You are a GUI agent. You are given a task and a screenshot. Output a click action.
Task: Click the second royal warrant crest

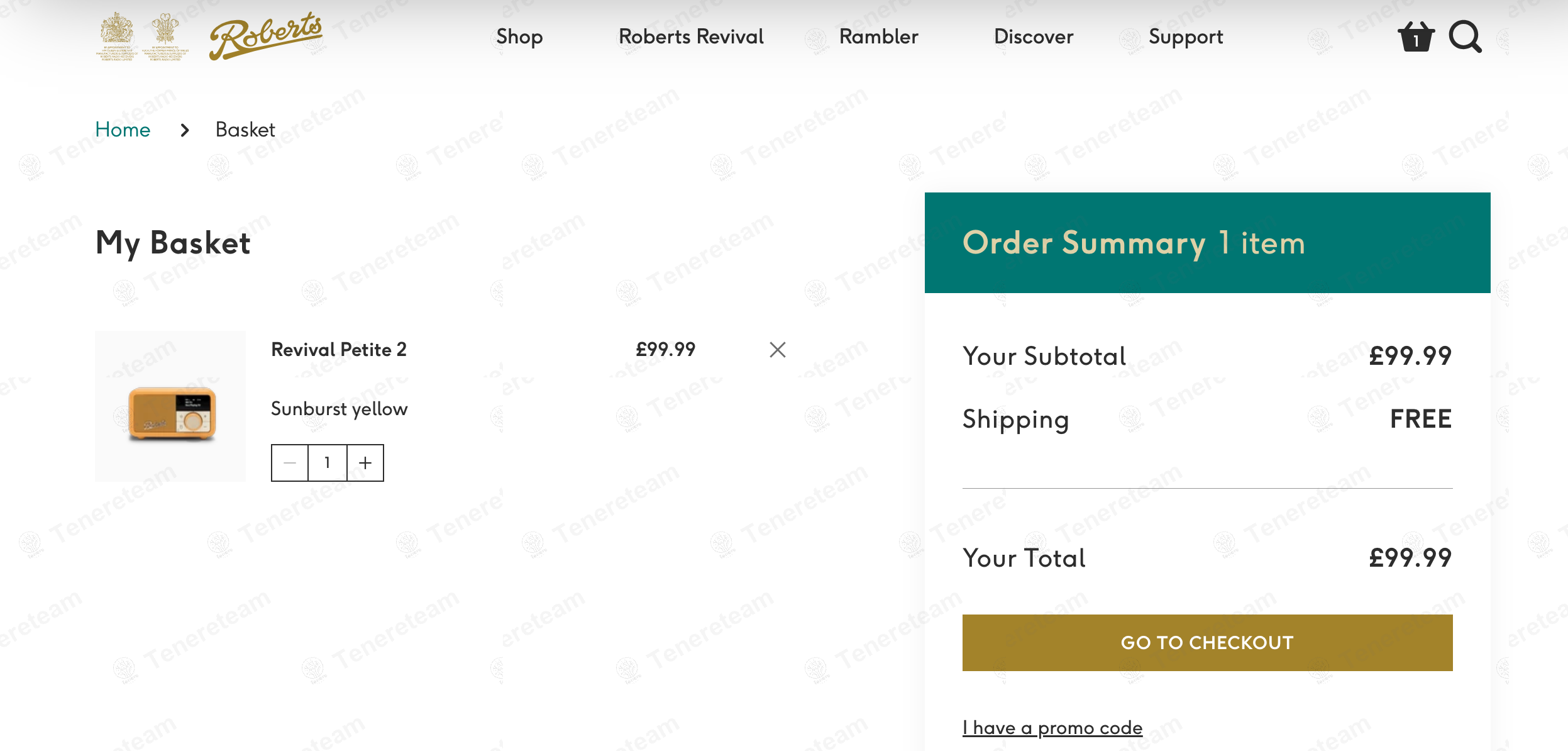[165, 36]
